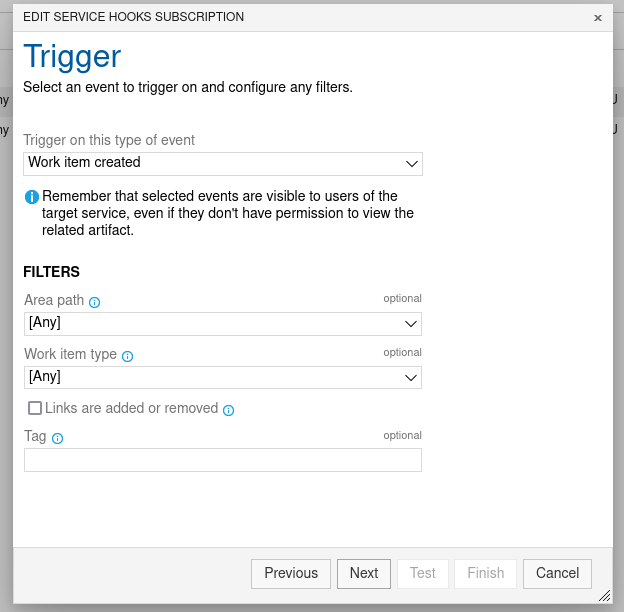Click the FILTERS section heading

(x=51, y=272)
